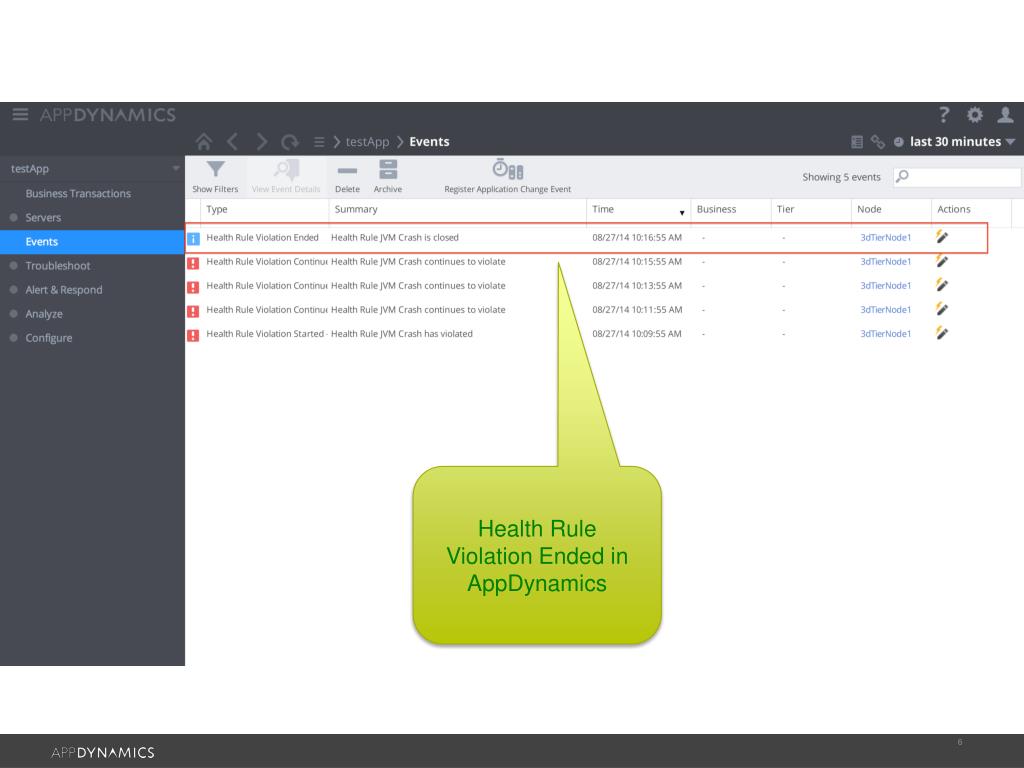
Task: Open the settings gear icon
Action: (974, 115)
